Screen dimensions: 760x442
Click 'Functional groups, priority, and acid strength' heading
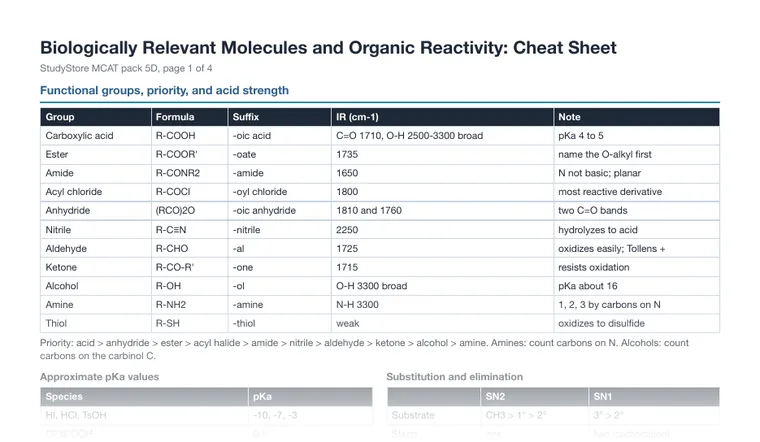(164, 90)
